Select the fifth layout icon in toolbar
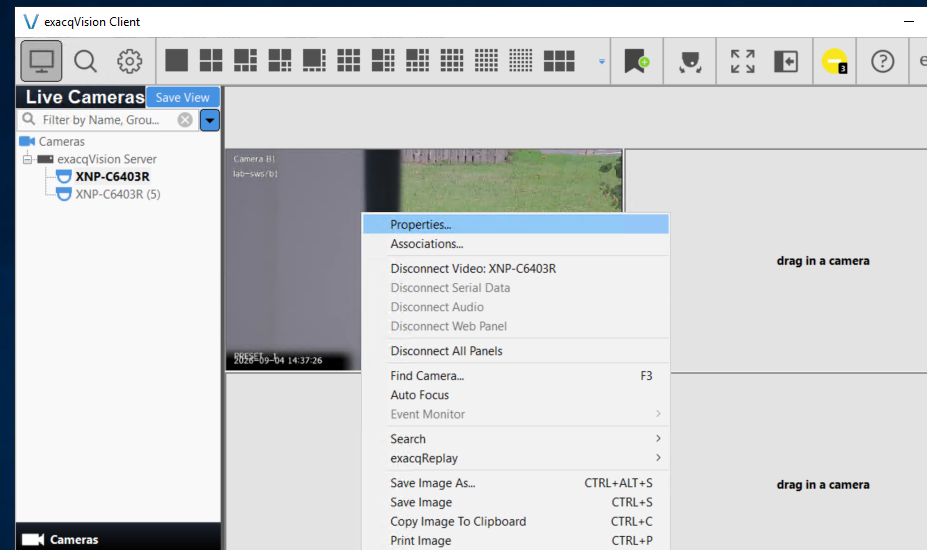The height and width of the screenshot is (550, 927). [x=314, y=60]
